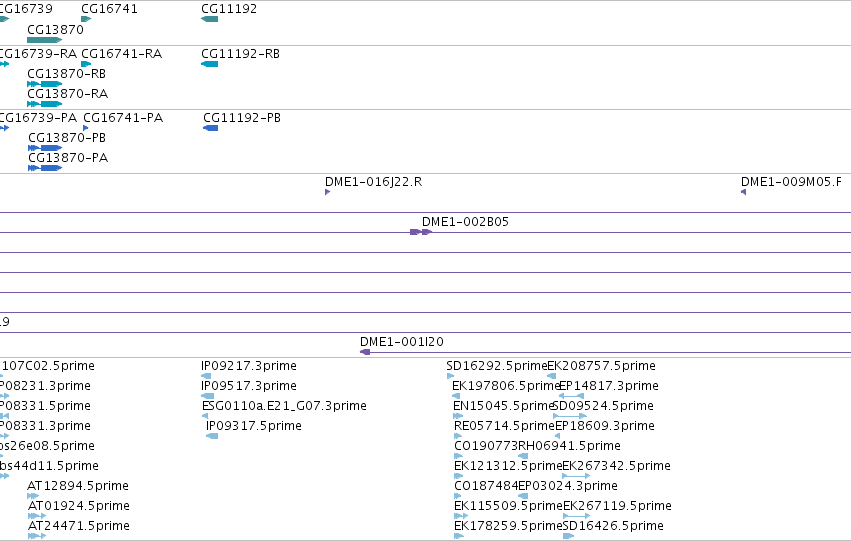Select the SD16292.5prime EST label
The width and height of the screenshot is (851, 541).
click(x=497, y=366)
